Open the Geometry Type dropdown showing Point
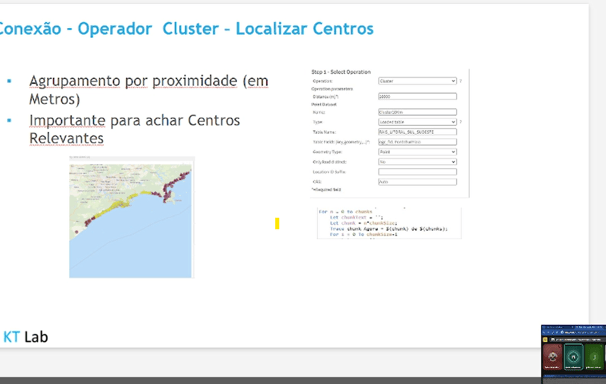606x384 pixels. pyautogui.click(x=417, y=152)
